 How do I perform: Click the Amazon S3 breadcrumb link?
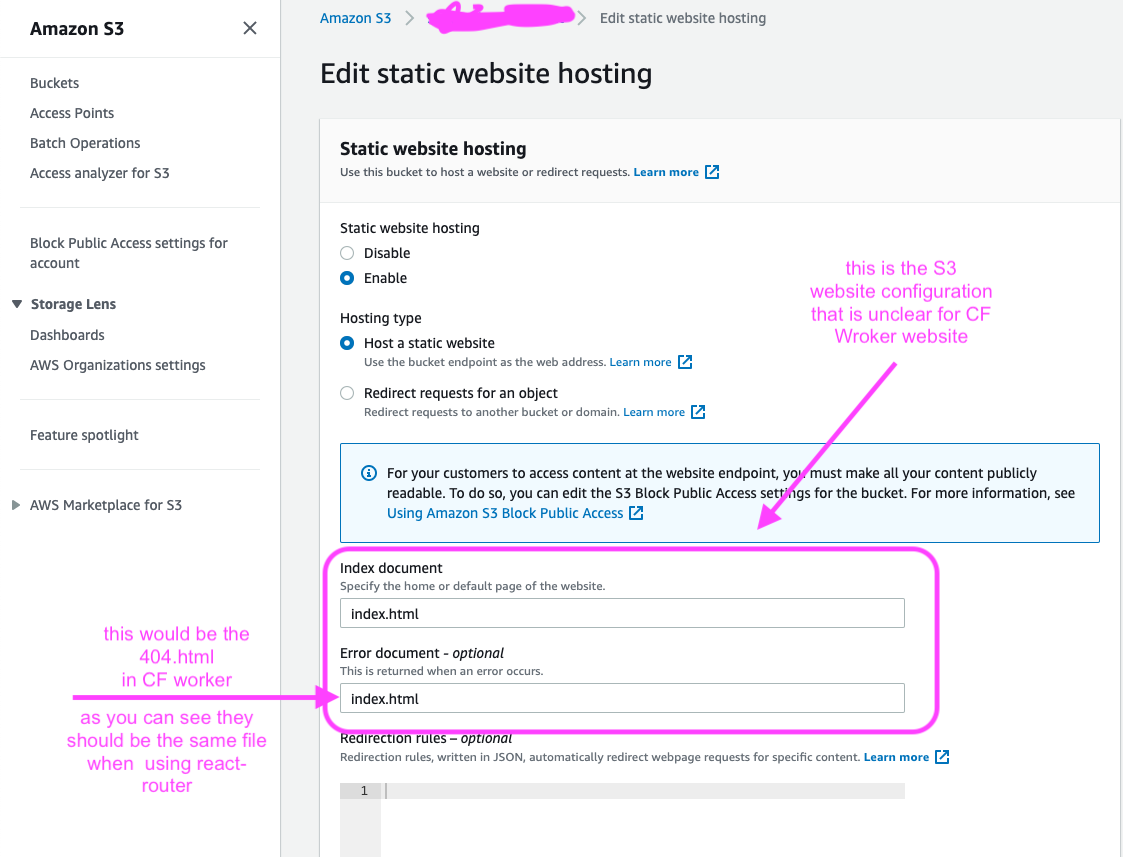pos(355,17)
